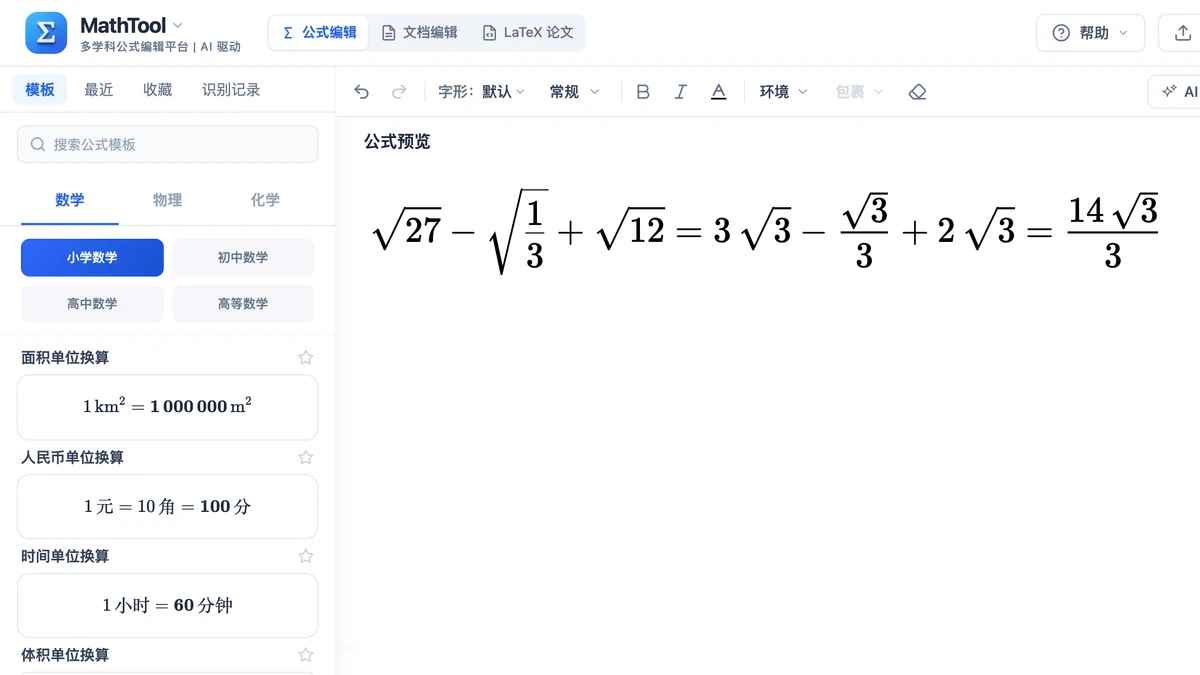Switch to the LaTeX 论文 tab

coord(528,33)
